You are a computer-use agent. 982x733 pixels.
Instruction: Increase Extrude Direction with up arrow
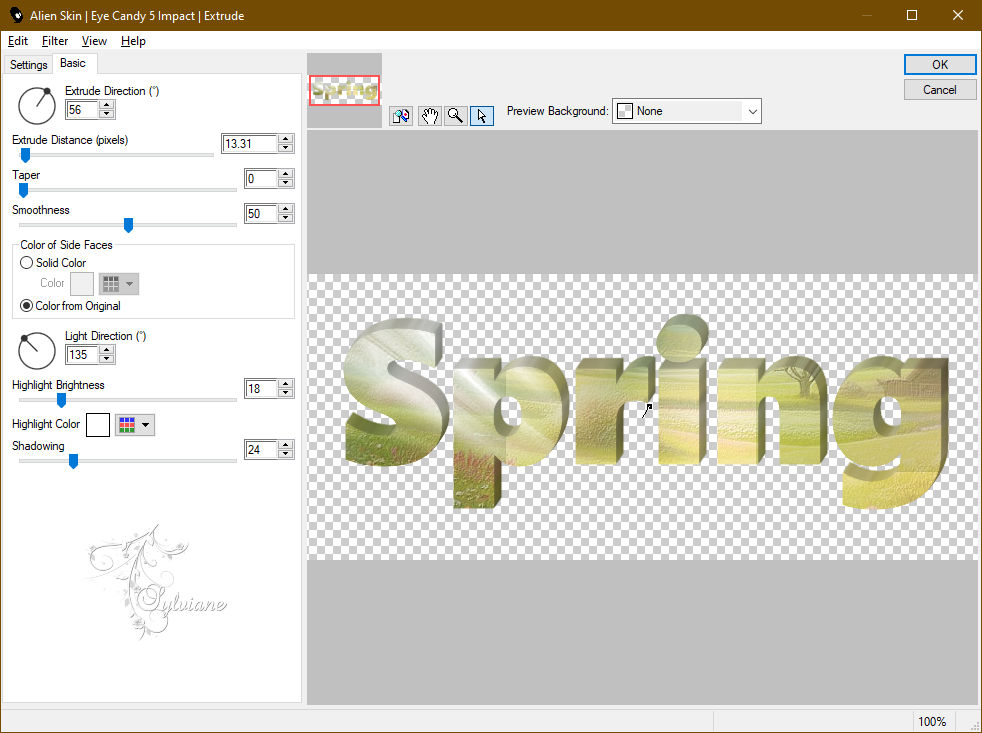(x=107, y=105)
